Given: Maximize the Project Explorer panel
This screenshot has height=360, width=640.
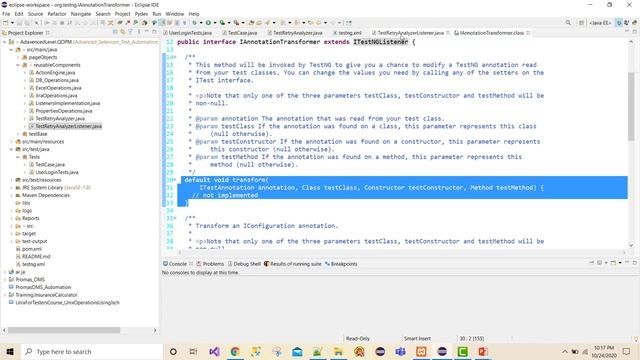Looking at the screenshot, I should [154, 32].
